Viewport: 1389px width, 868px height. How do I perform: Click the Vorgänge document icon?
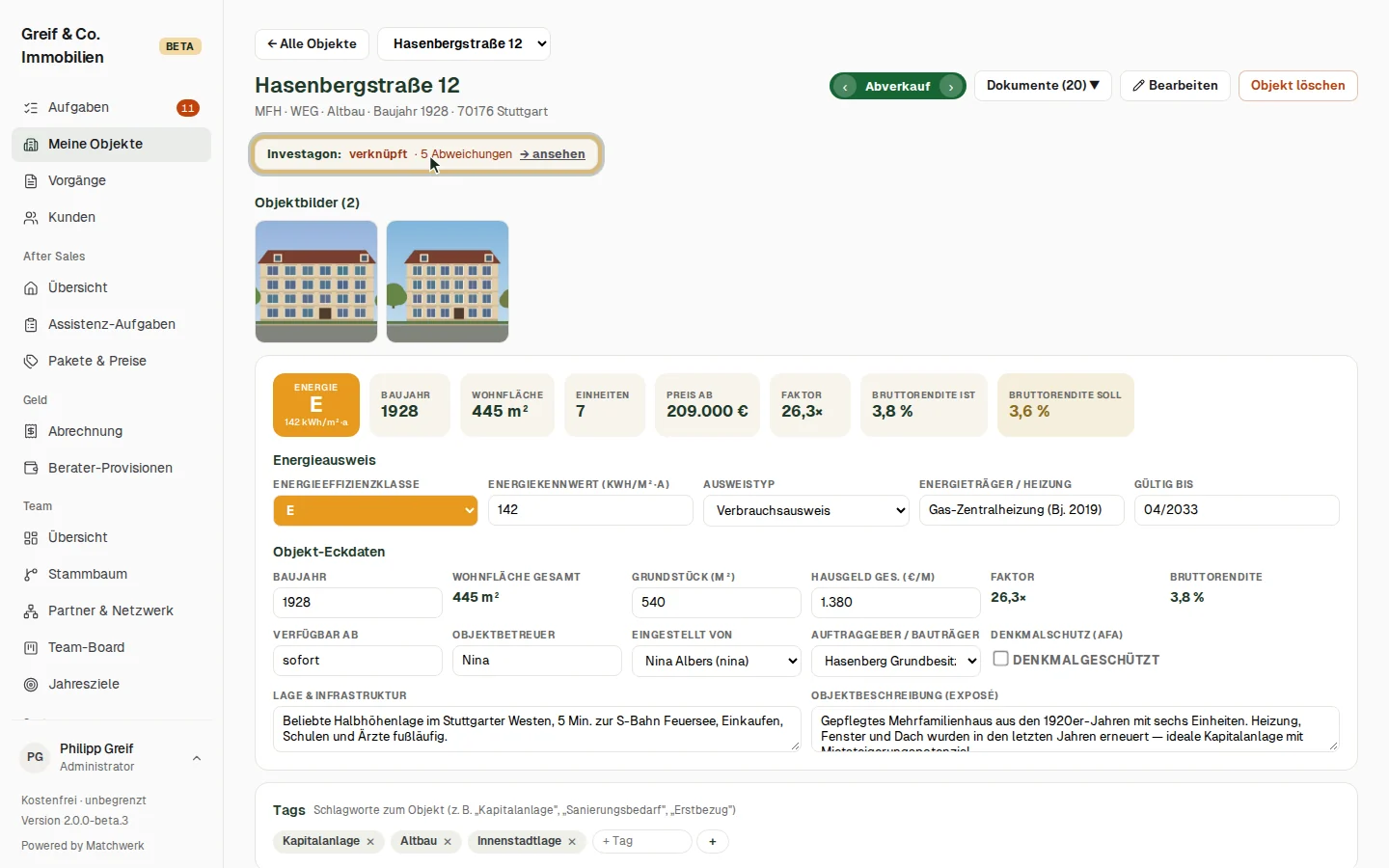coord(31,181)
